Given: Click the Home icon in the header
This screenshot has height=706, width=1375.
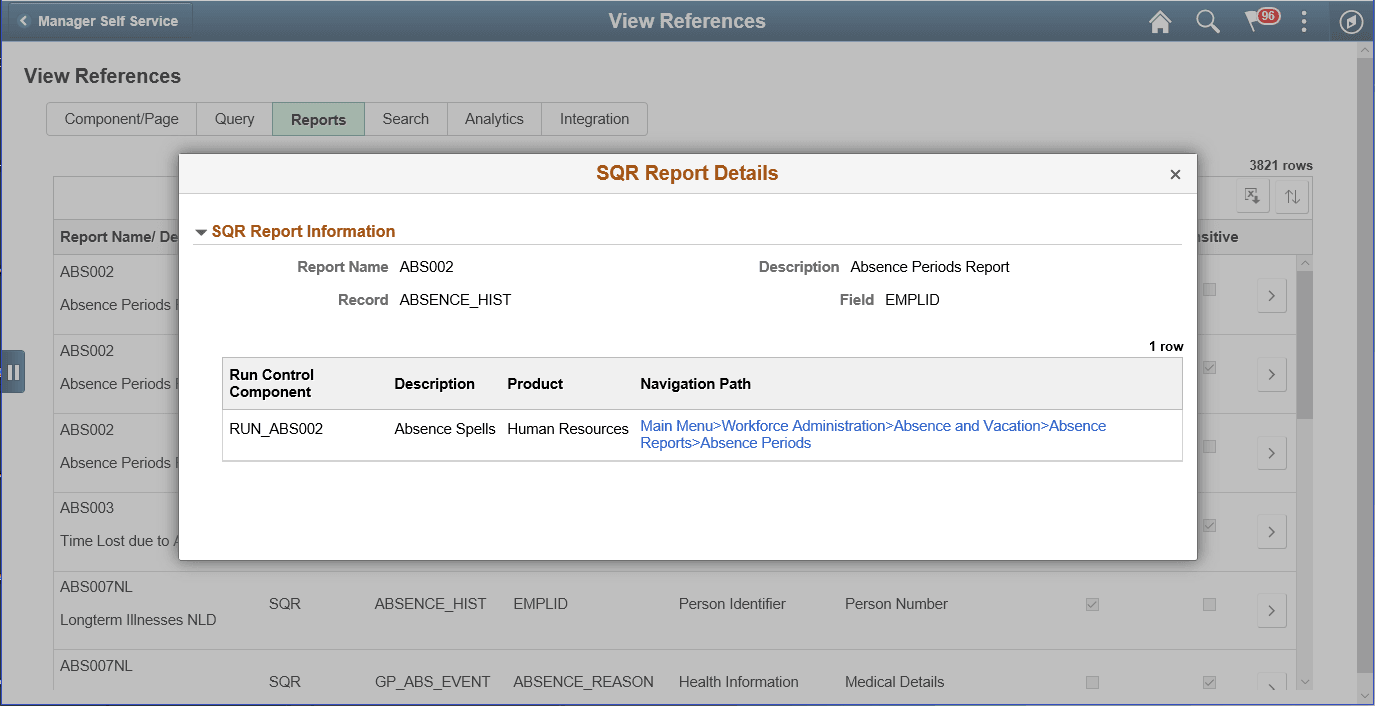Looking at the screenshot, I should (1160, 21).
